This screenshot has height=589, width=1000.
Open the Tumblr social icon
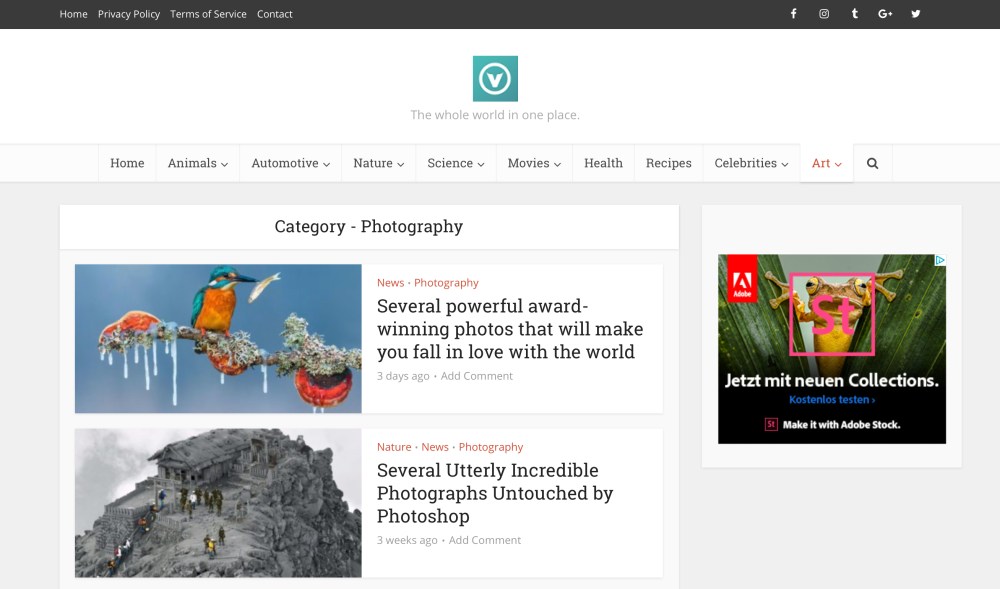click(854, 14)
